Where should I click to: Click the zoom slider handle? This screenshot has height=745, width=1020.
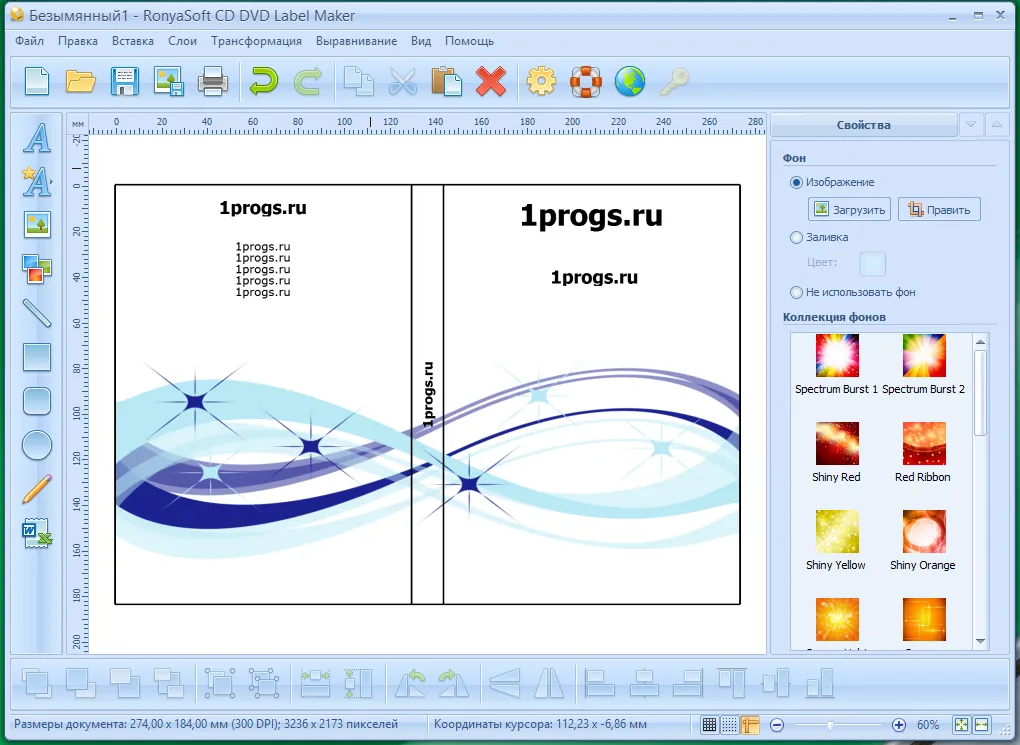[831, 725]
